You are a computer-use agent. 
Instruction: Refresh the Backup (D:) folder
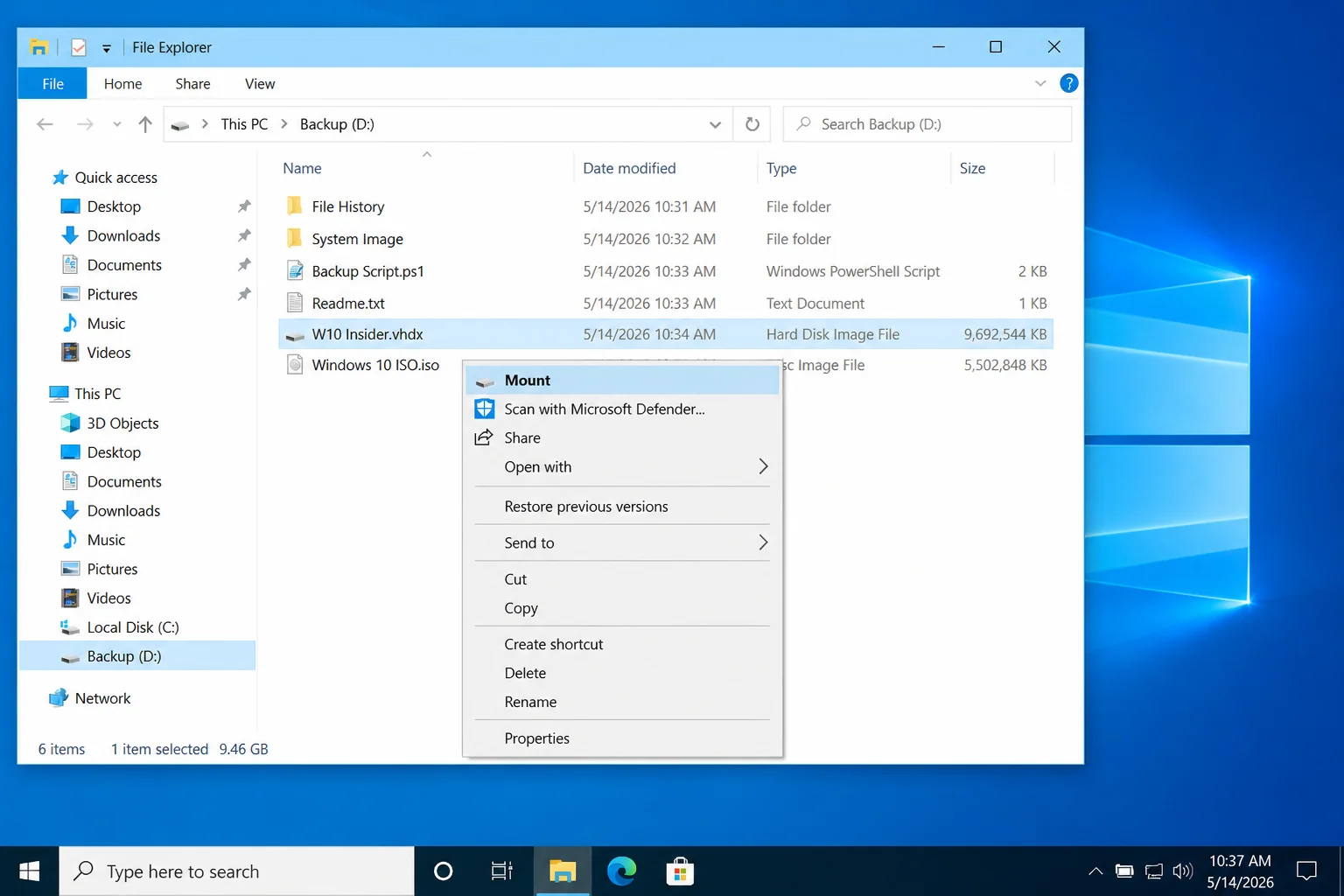tap(752, 124)
